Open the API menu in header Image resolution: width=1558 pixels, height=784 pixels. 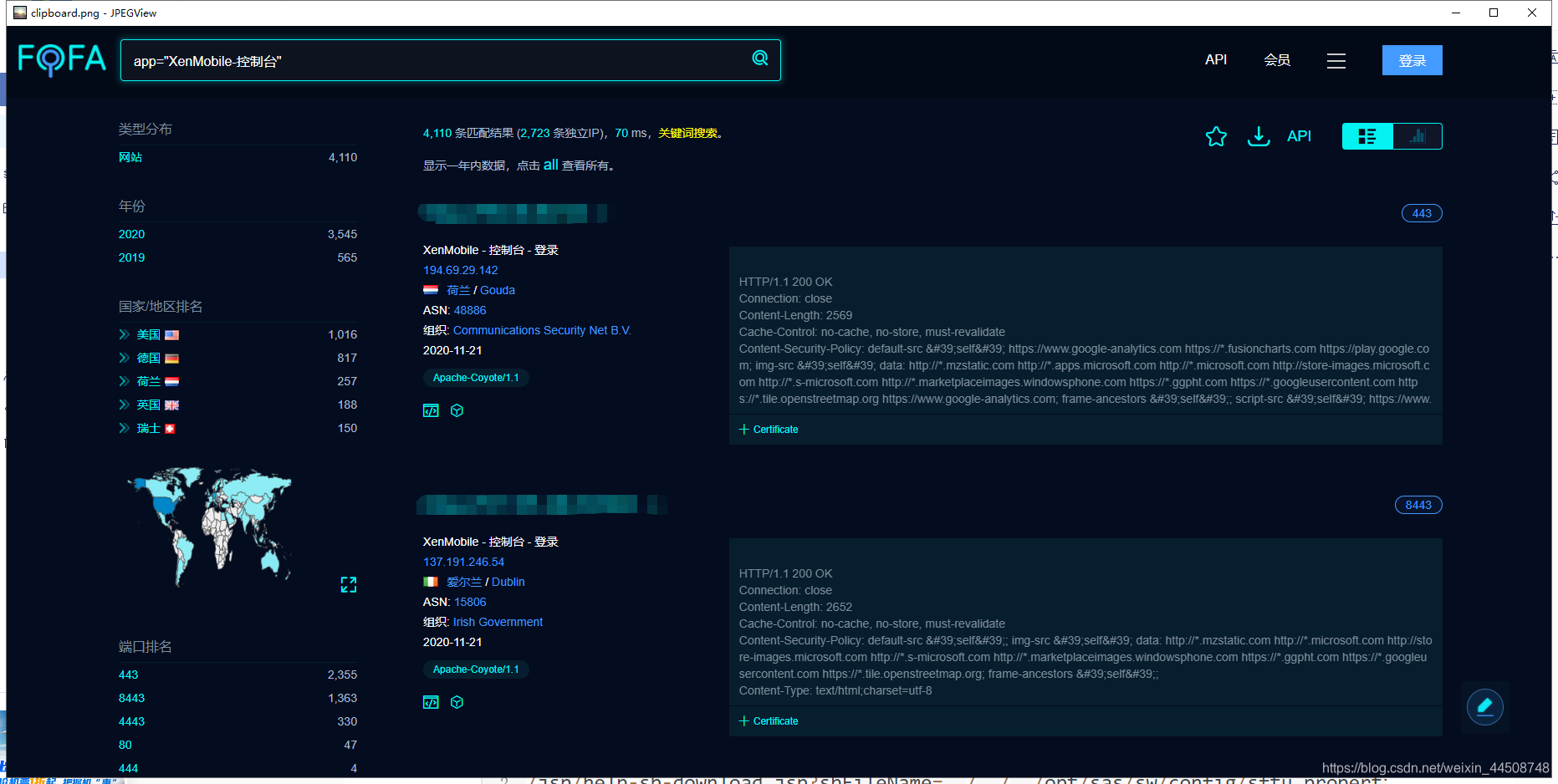coord(1216,59)
